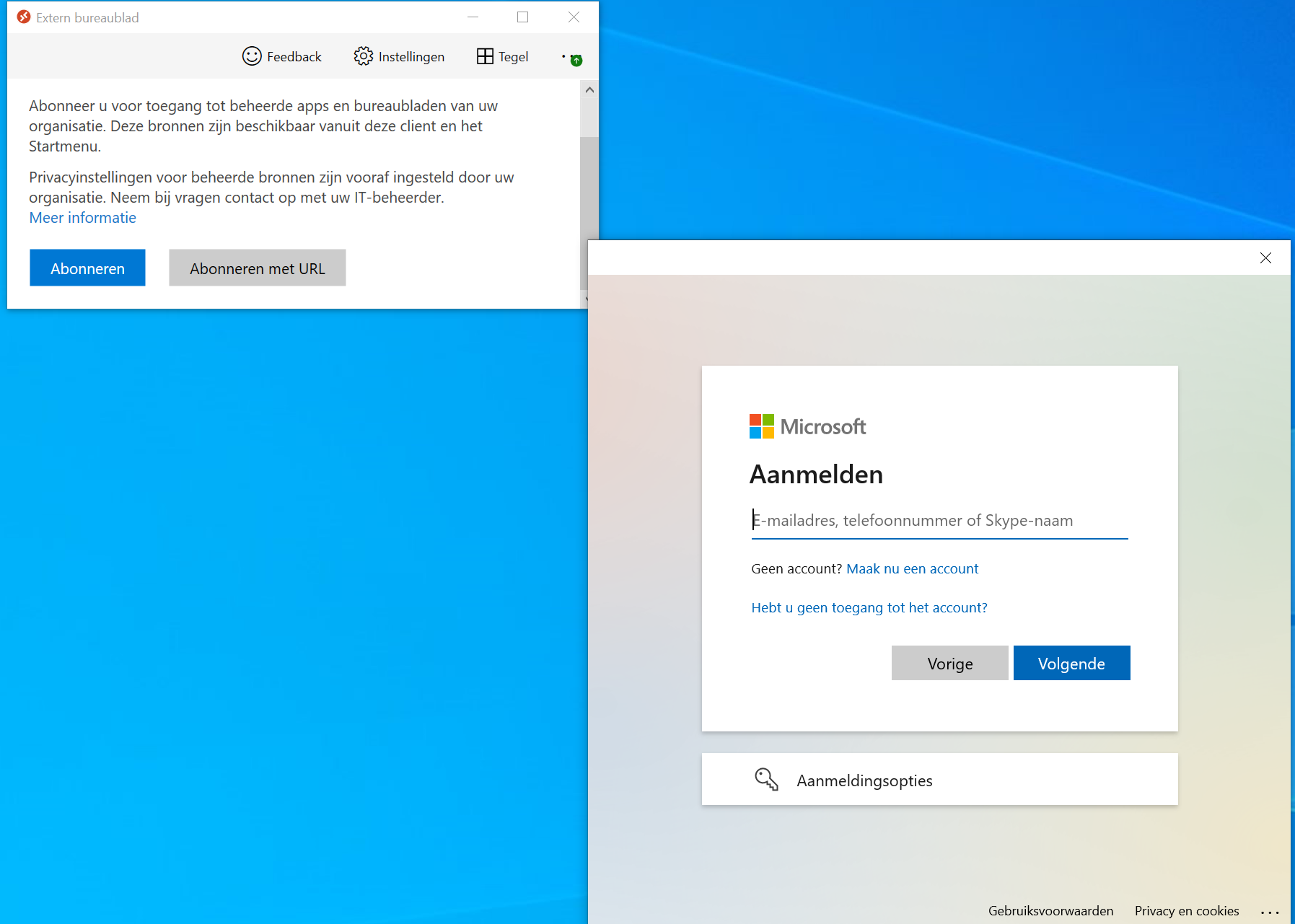Screen dimensions: 1295x924
Task: Click the Volgende button
Action: pyautogui.click(x=1071, y=663)
